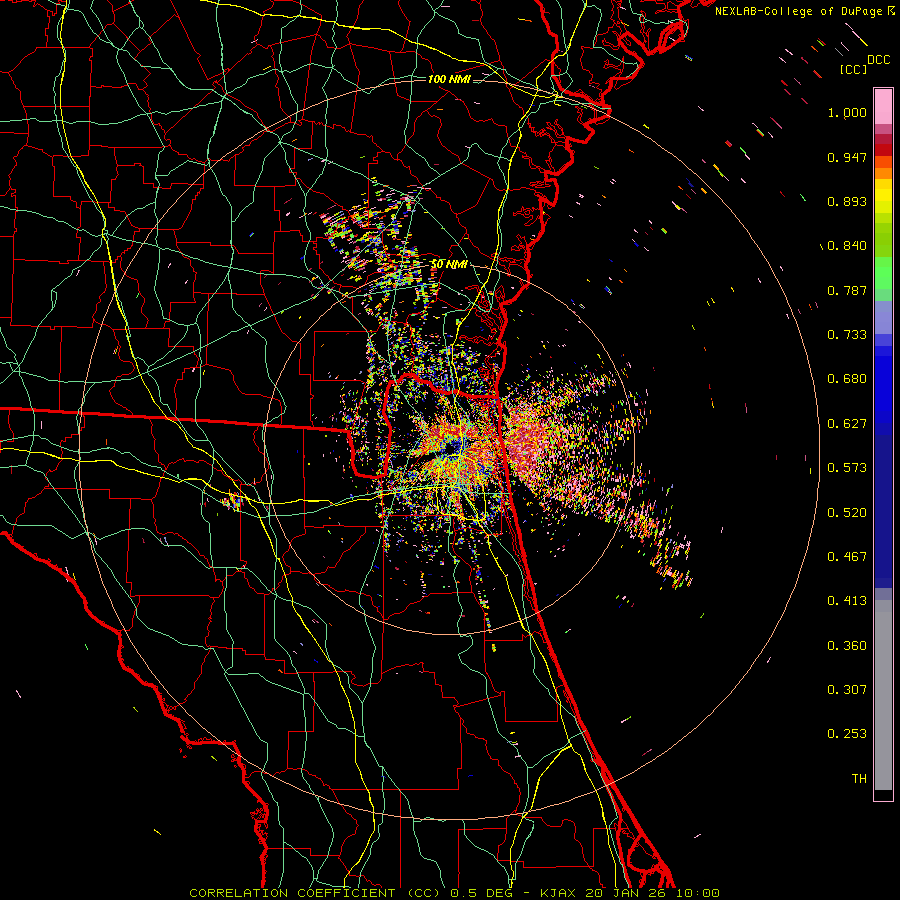Click the 0.520 color scale value

[847, 513]
